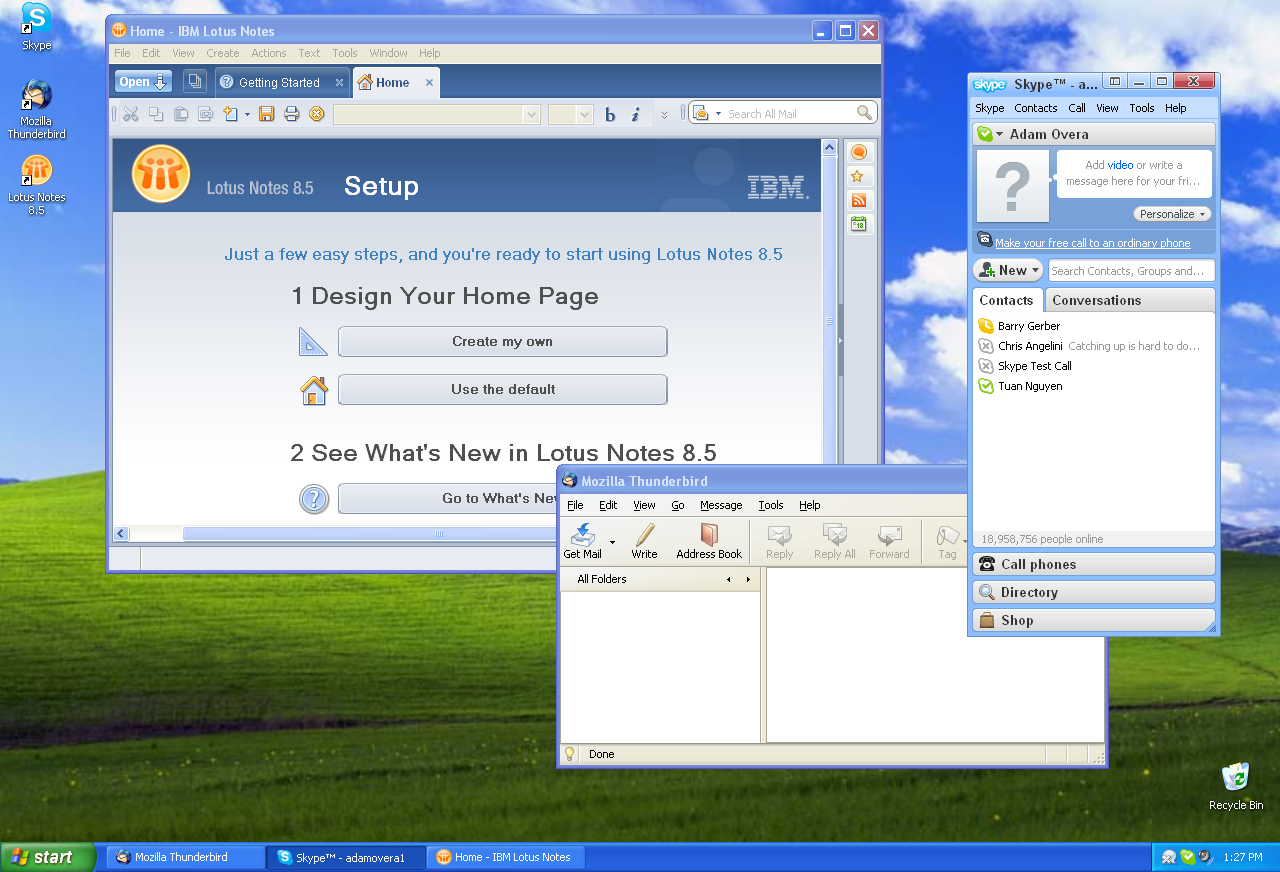Toggle bold formatting in Lotus Notes toolbar
The image size is (1280, 872).
click(610, 115)
